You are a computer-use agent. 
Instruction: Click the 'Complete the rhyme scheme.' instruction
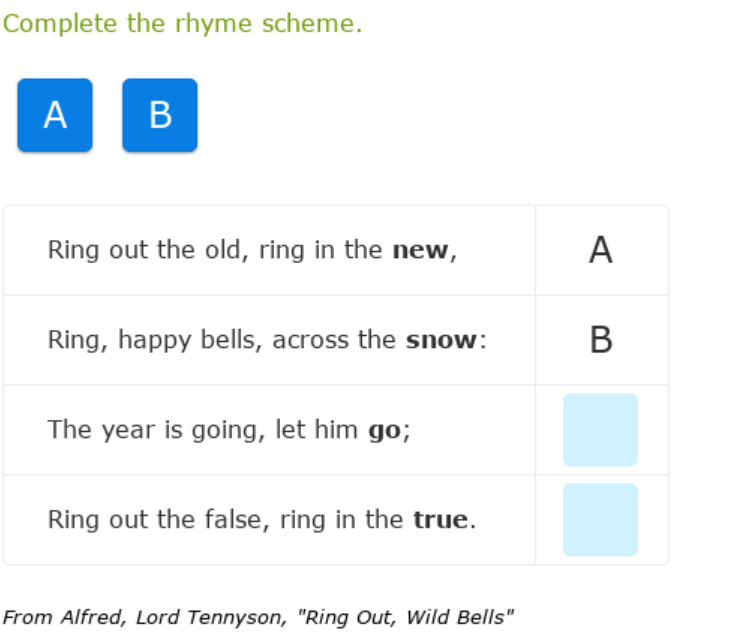(x=182, y=24)
